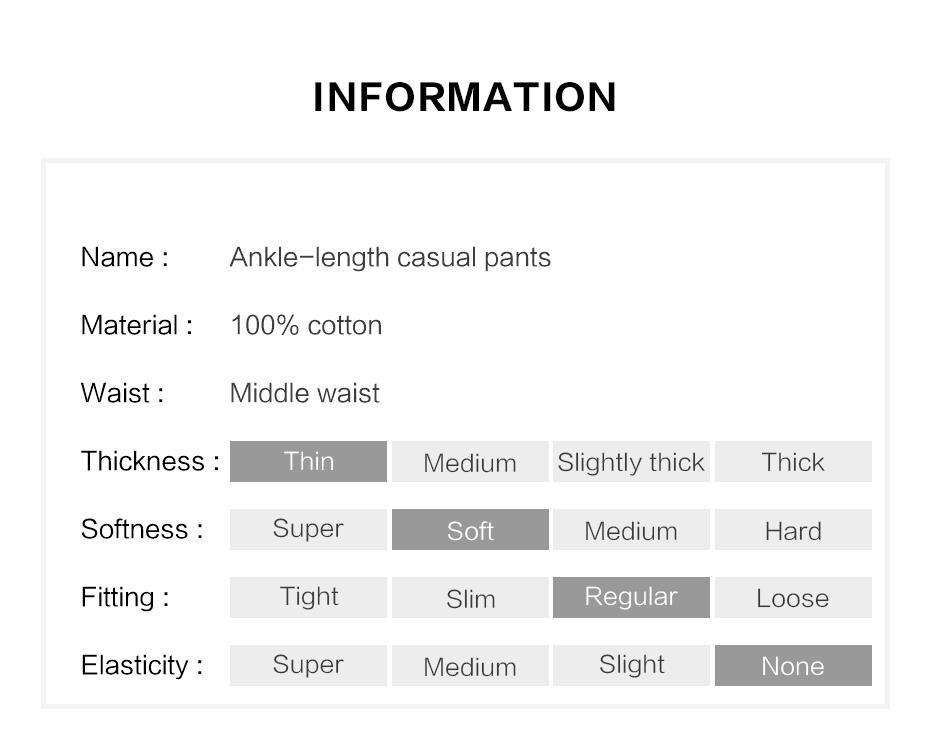Choose Super in the Softness row
Viewport: 930px width, 746px height.
coord(308,530)
